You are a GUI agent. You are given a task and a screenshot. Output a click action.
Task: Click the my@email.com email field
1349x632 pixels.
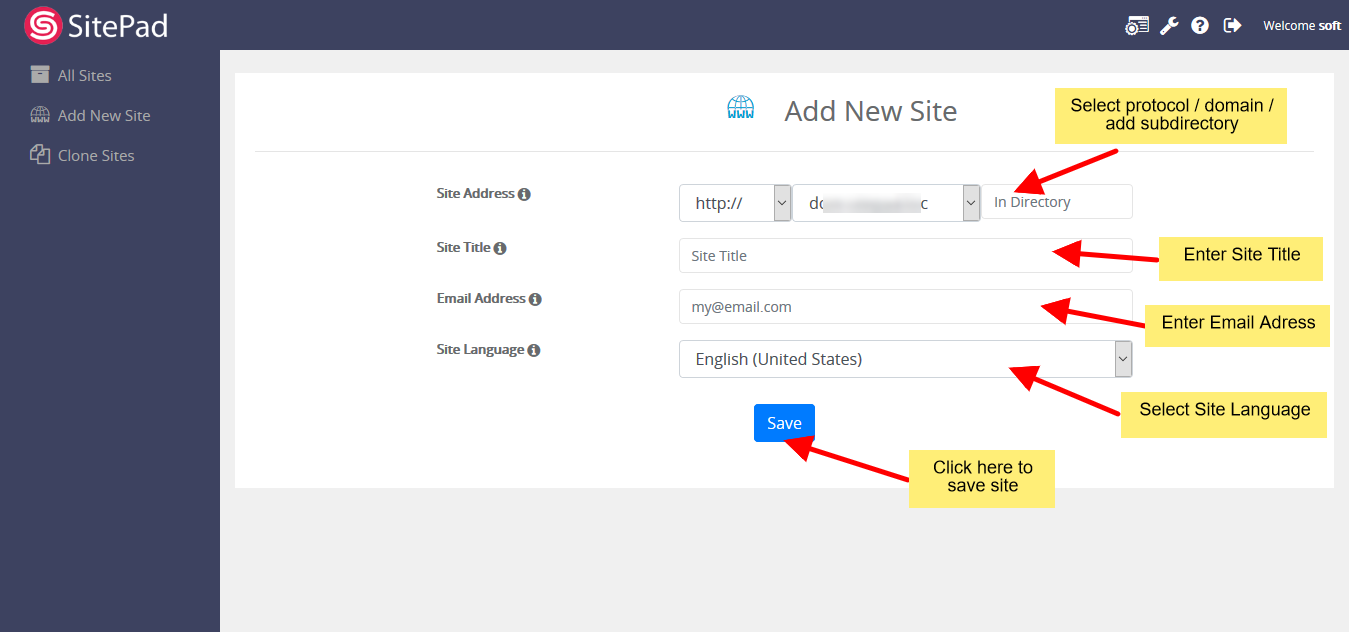coord(900,306)
